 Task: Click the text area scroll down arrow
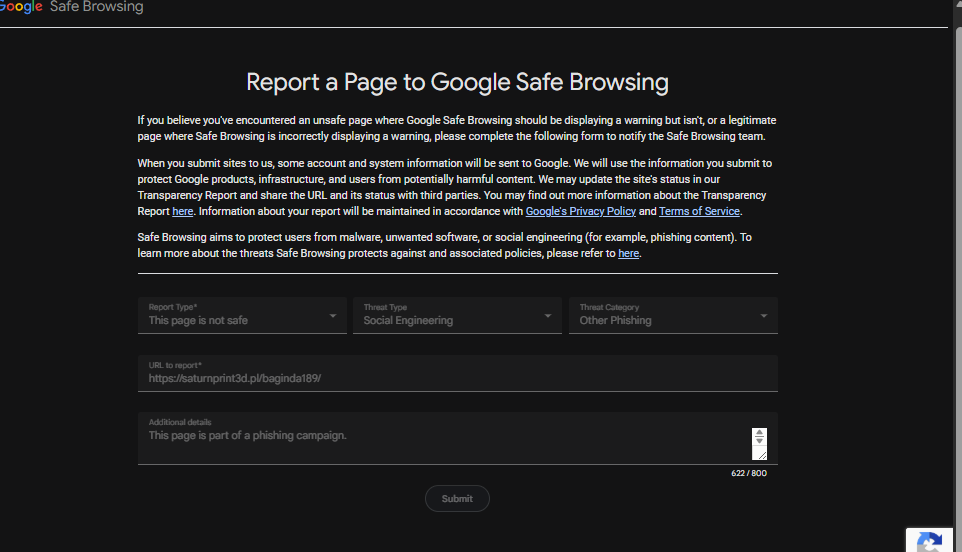[x=760, y=440]
